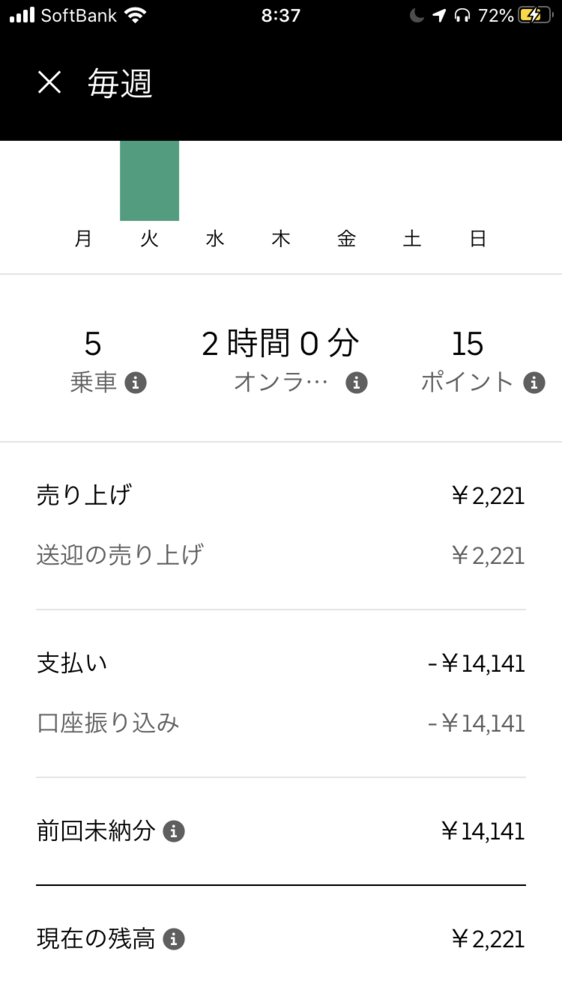View 口座振り込み transfer detail
Viewport: 562px width, 999px height.
[281, 724]
